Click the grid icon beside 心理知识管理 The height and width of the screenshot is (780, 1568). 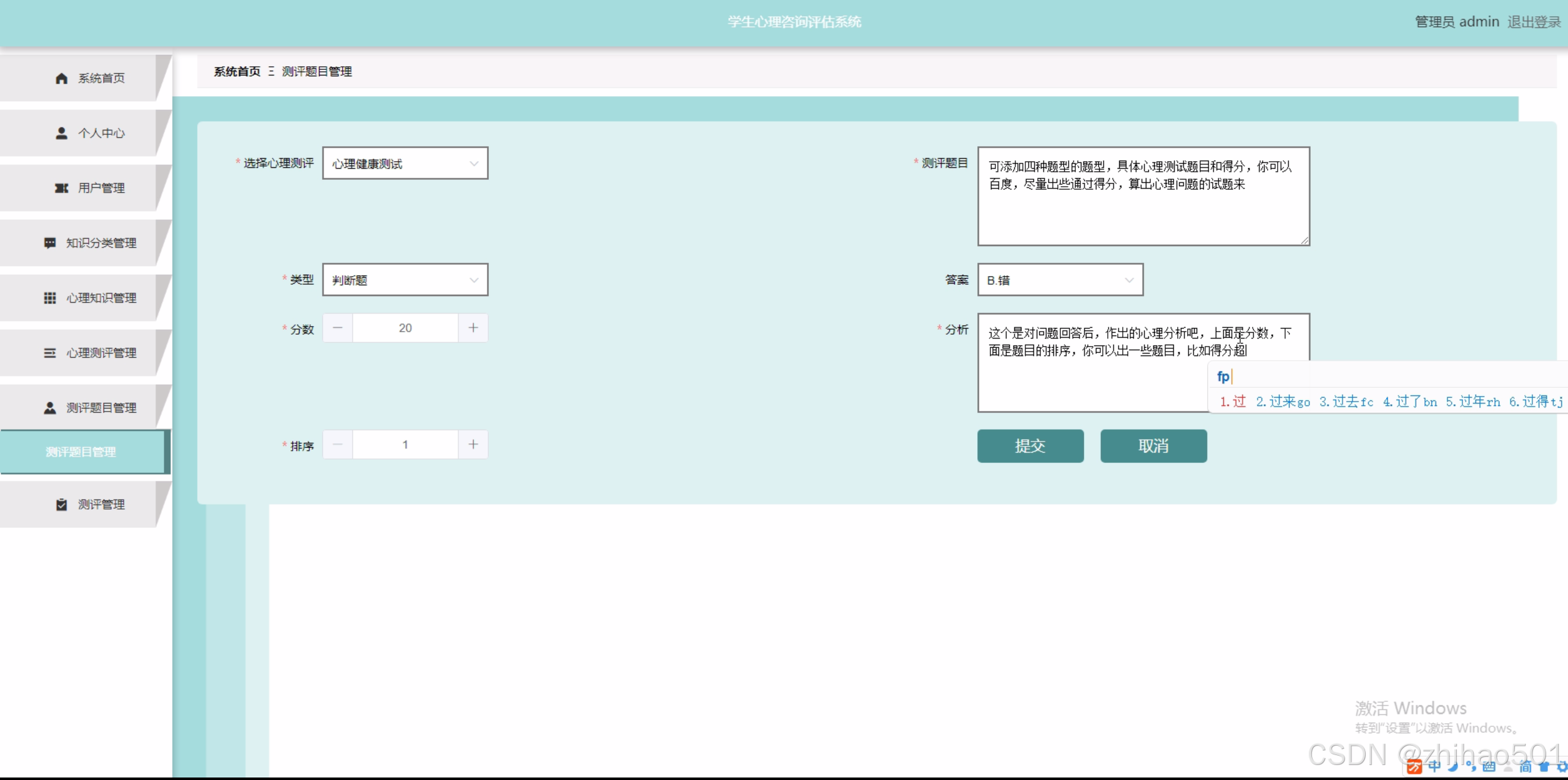50,298
